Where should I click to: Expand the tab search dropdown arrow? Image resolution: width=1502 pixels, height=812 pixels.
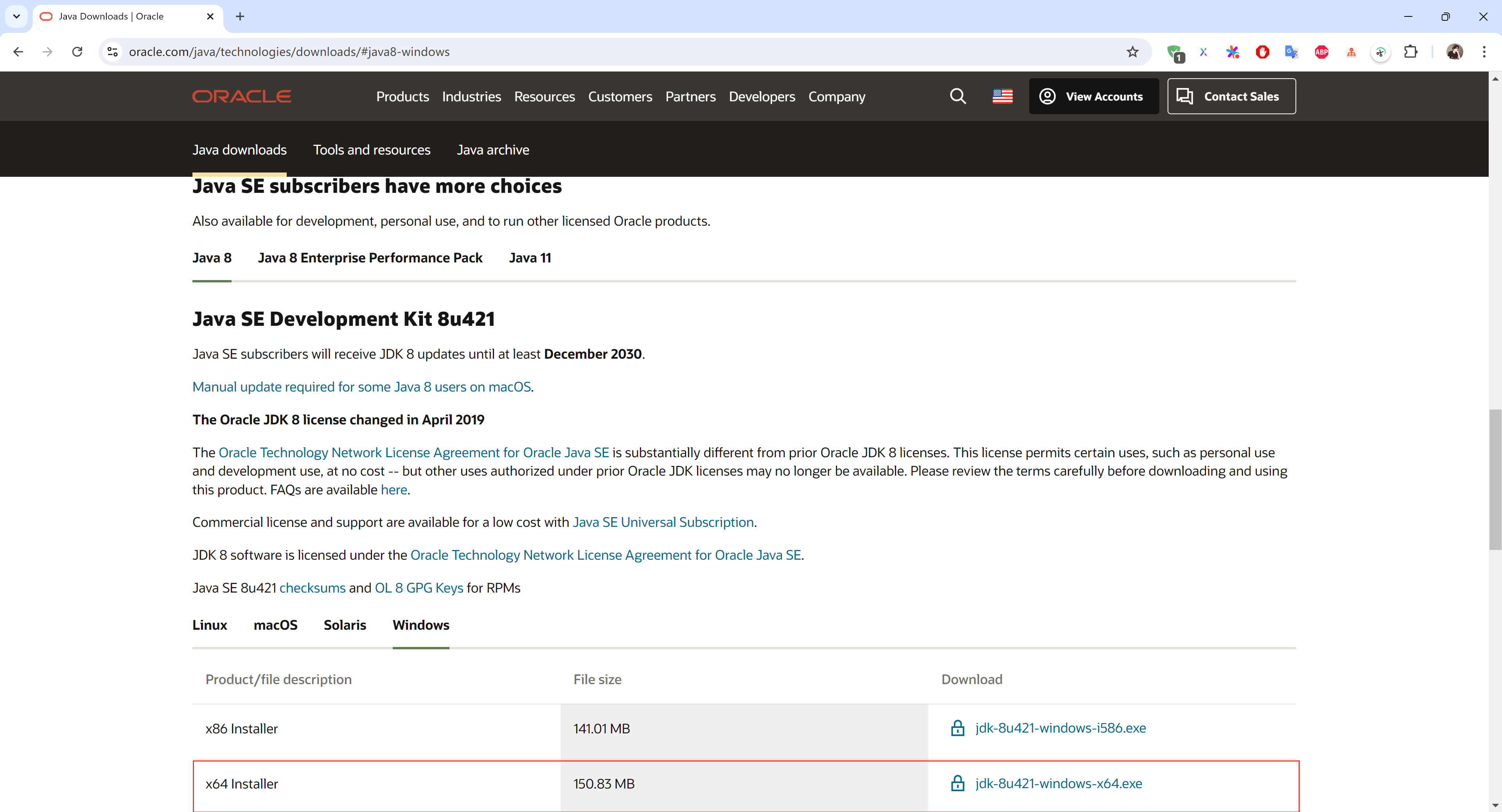tap(16, 16)
